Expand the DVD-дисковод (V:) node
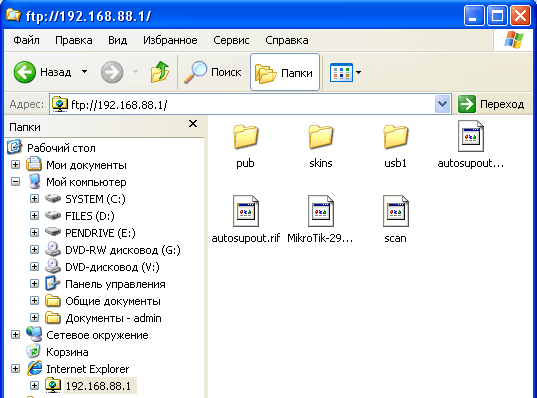The height and width of the screenshot is (398, 537). point(34,266)
